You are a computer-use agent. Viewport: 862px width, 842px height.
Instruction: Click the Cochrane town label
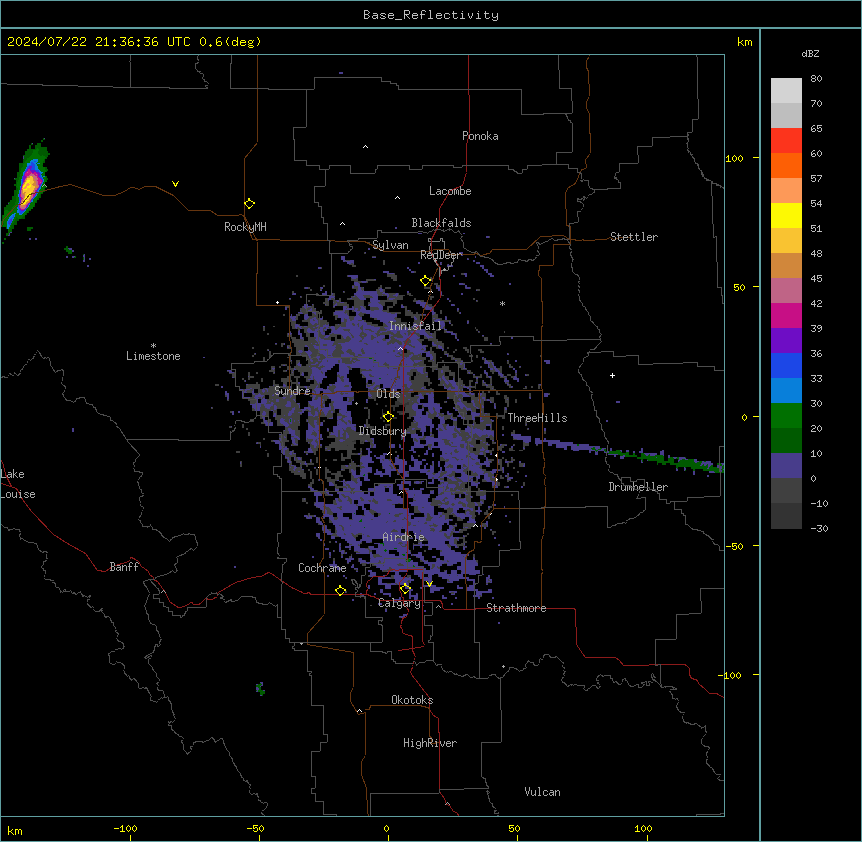tap(322, 568)
